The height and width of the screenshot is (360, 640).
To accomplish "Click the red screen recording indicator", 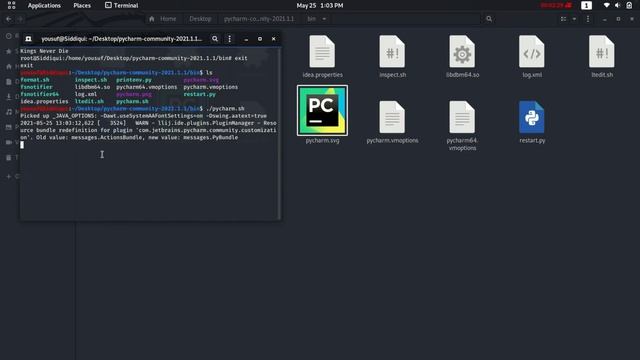I will tap(556, 5).
